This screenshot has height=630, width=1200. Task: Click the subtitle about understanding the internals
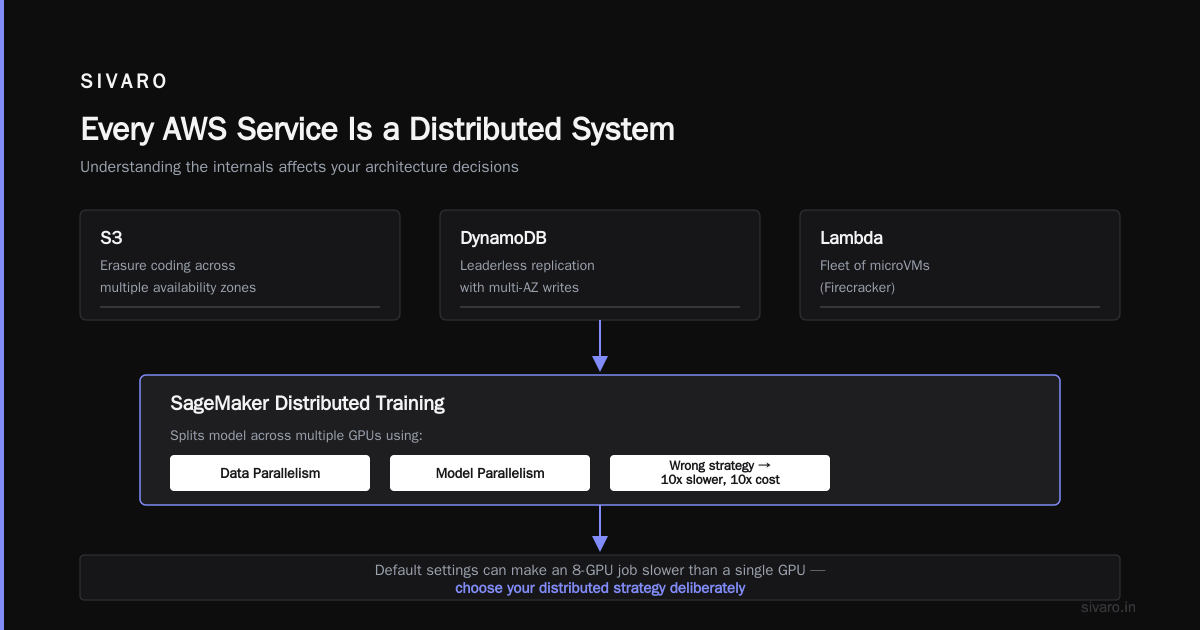[299, 167]
